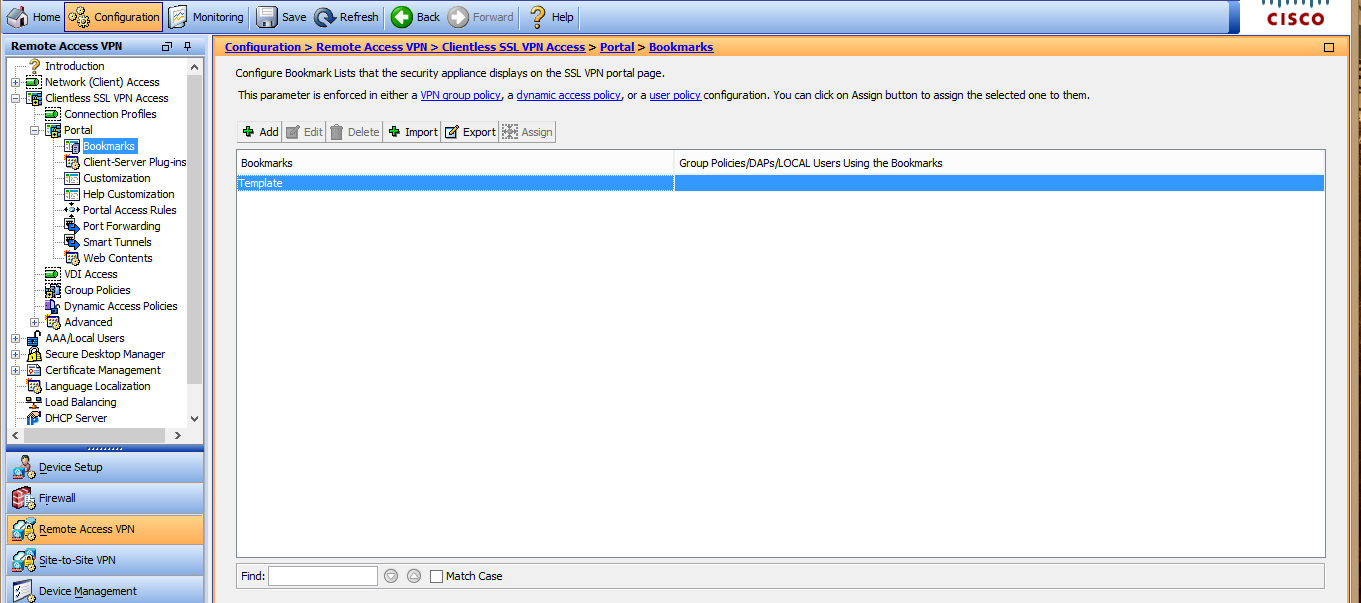
Task: Save the running configuration
Action: [281, 17]
